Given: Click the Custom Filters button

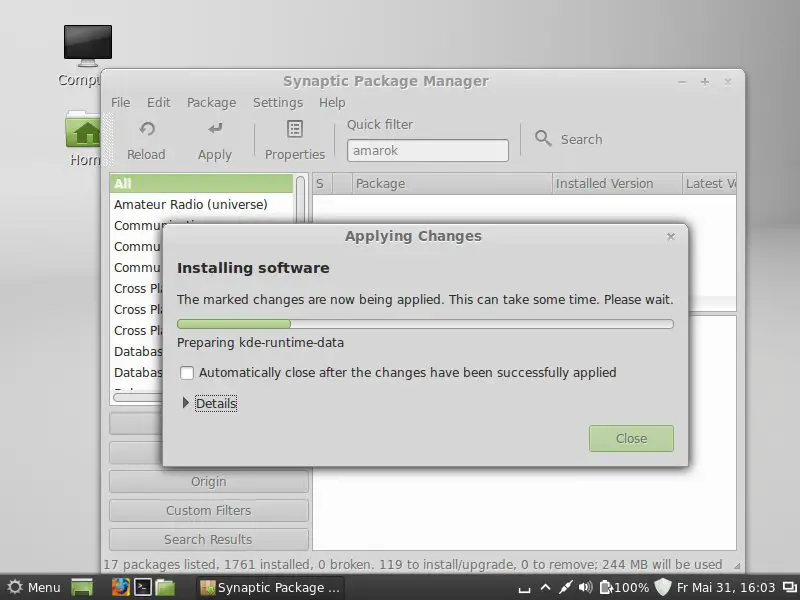Looking at the screenshot, I should pyautogui.click(x=209, y=511).
